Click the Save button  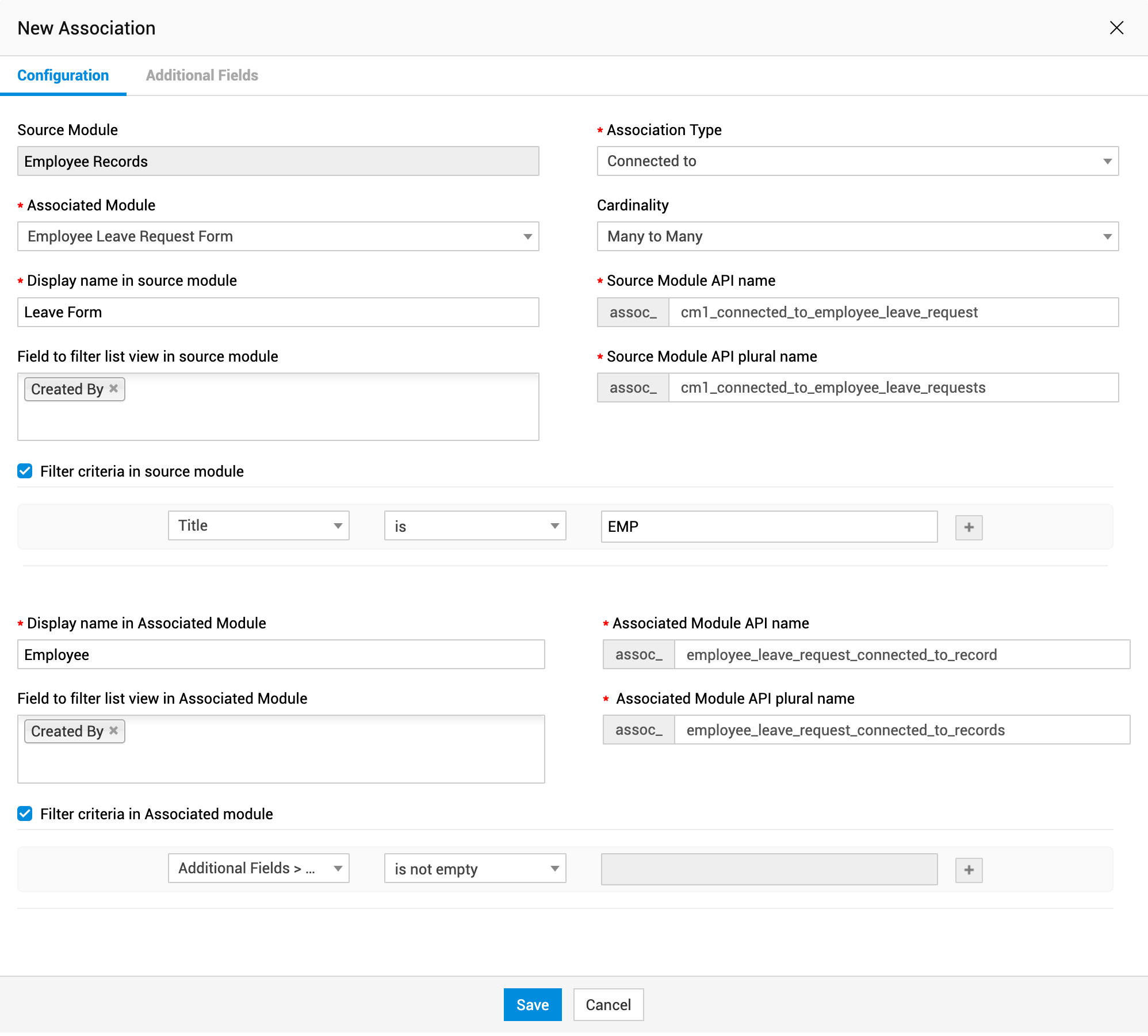click(532, 1004)
